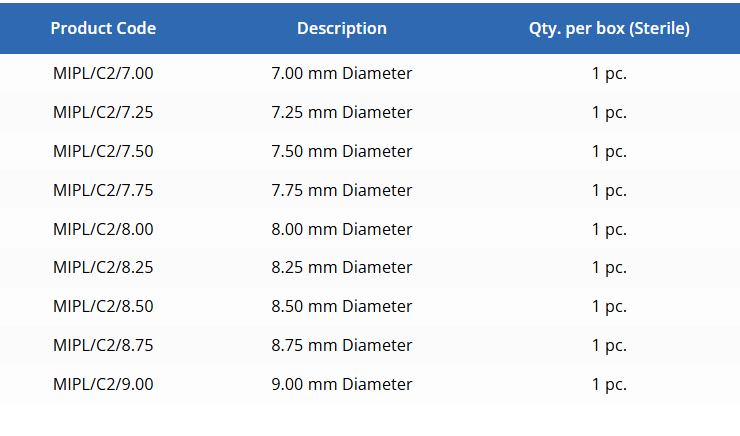Select product code MIPL/C2/7.75
The width and height of the screenshot is (740, 436).
pyautogui.click(x=103, y=190)
